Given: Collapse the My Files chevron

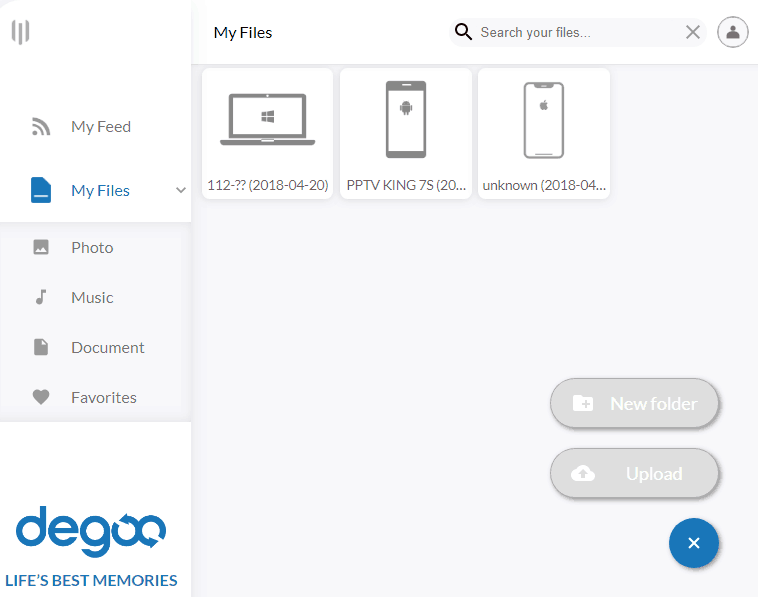Looking at the screenshot, I should 181,190.
